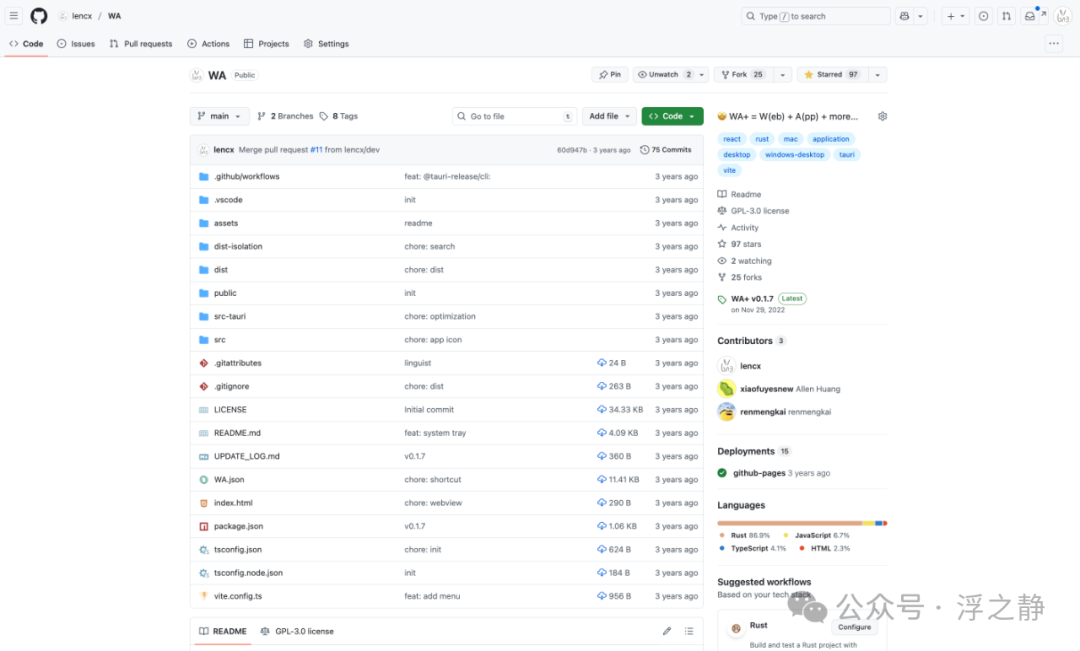Open the README.md file
Screen dimensions: 1080x651
click(237, 433)
